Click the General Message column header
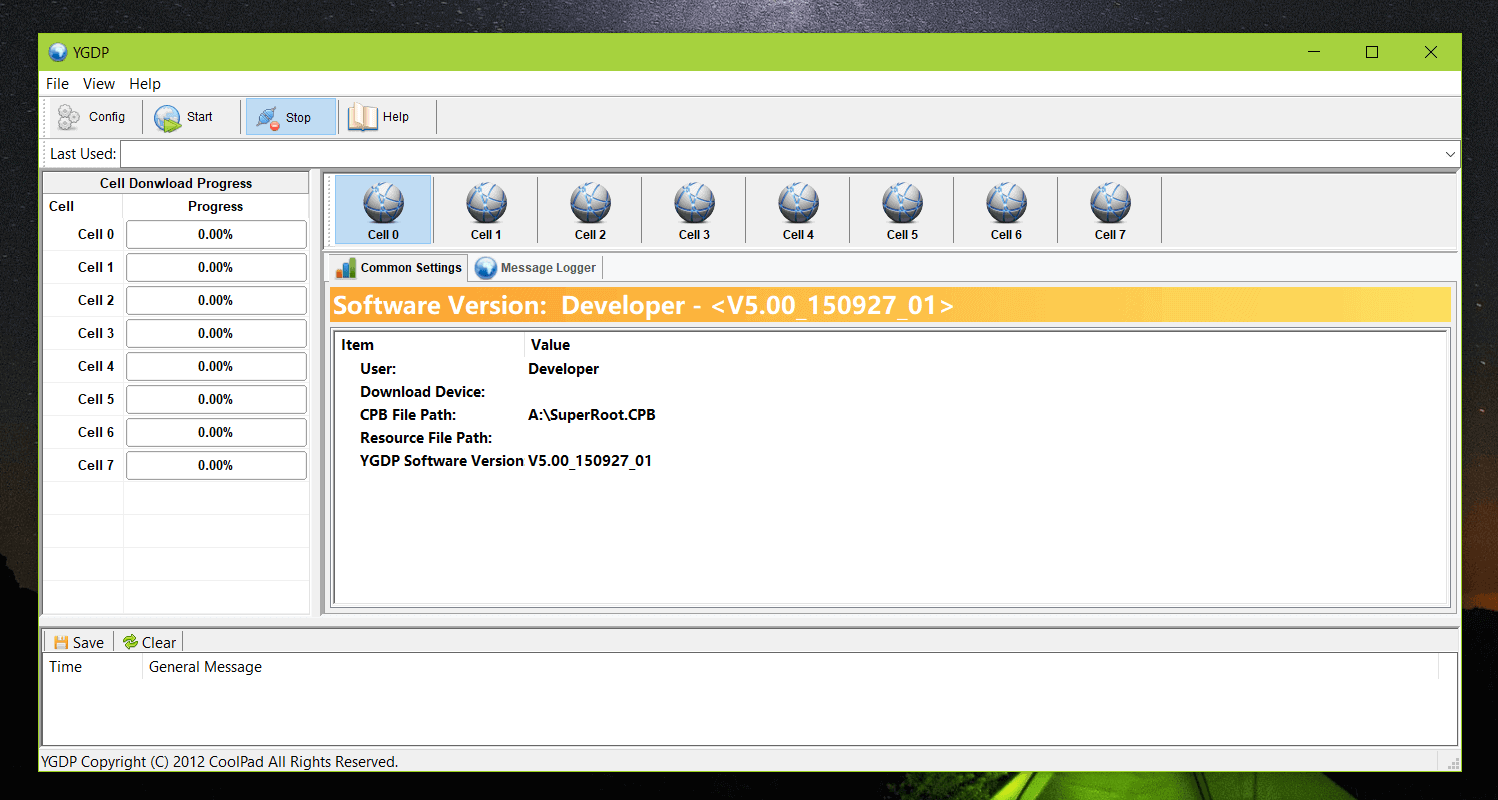 205,667
